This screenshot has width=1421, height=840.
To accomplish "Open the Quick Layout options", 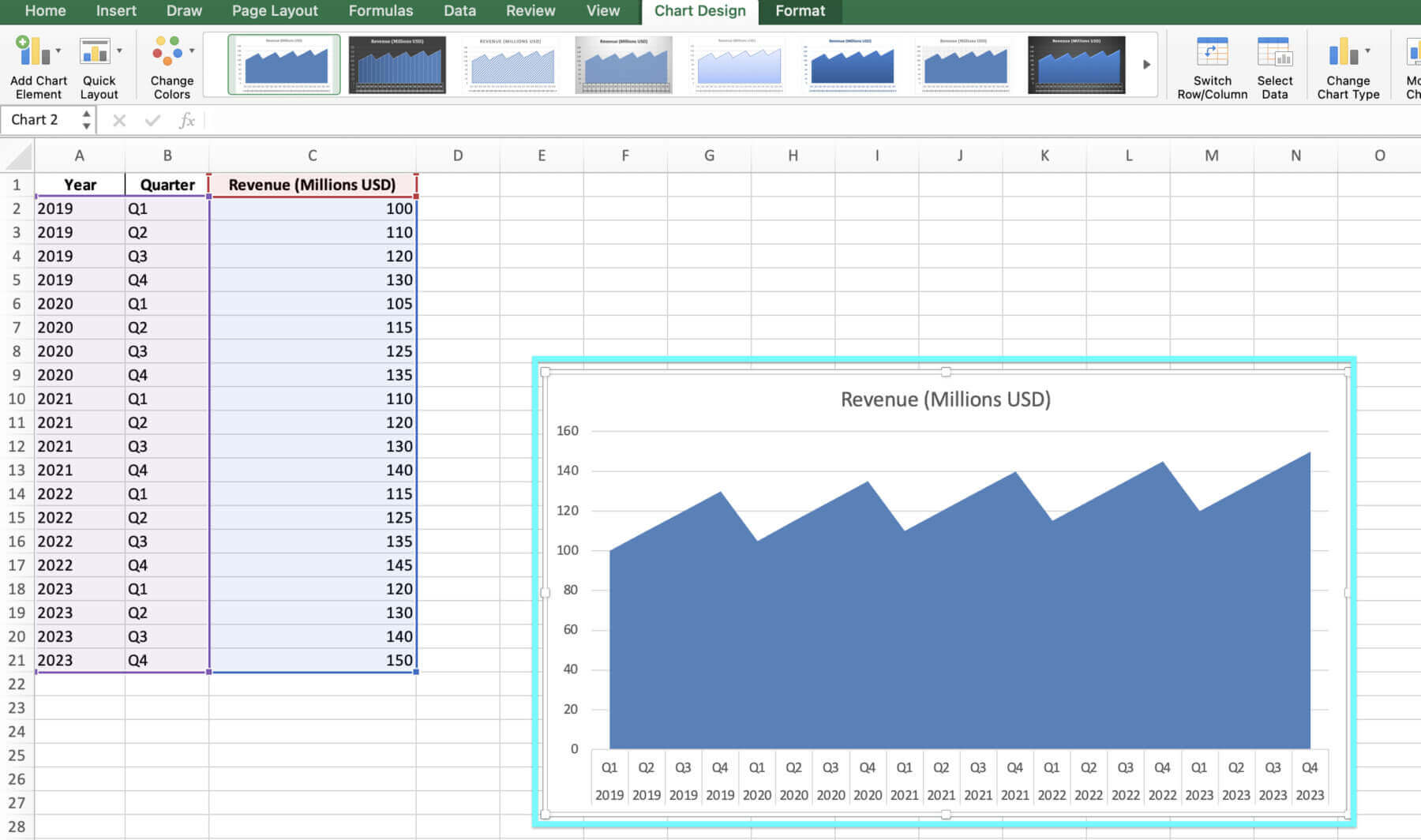I will (99, 67).
